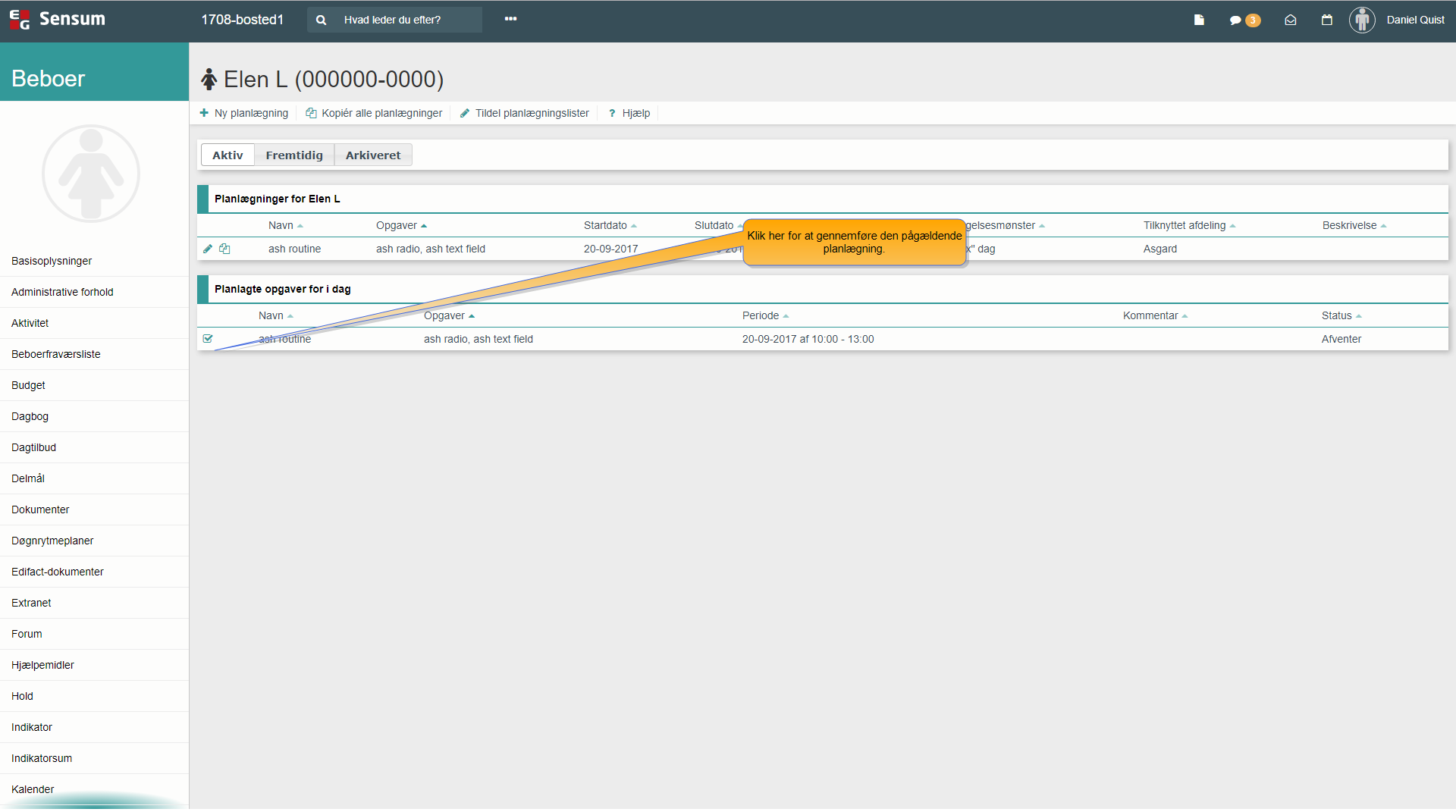The image size is (1456, 812).
Task: Open Budget in sidebar
Action: click(x=94, y=385)
